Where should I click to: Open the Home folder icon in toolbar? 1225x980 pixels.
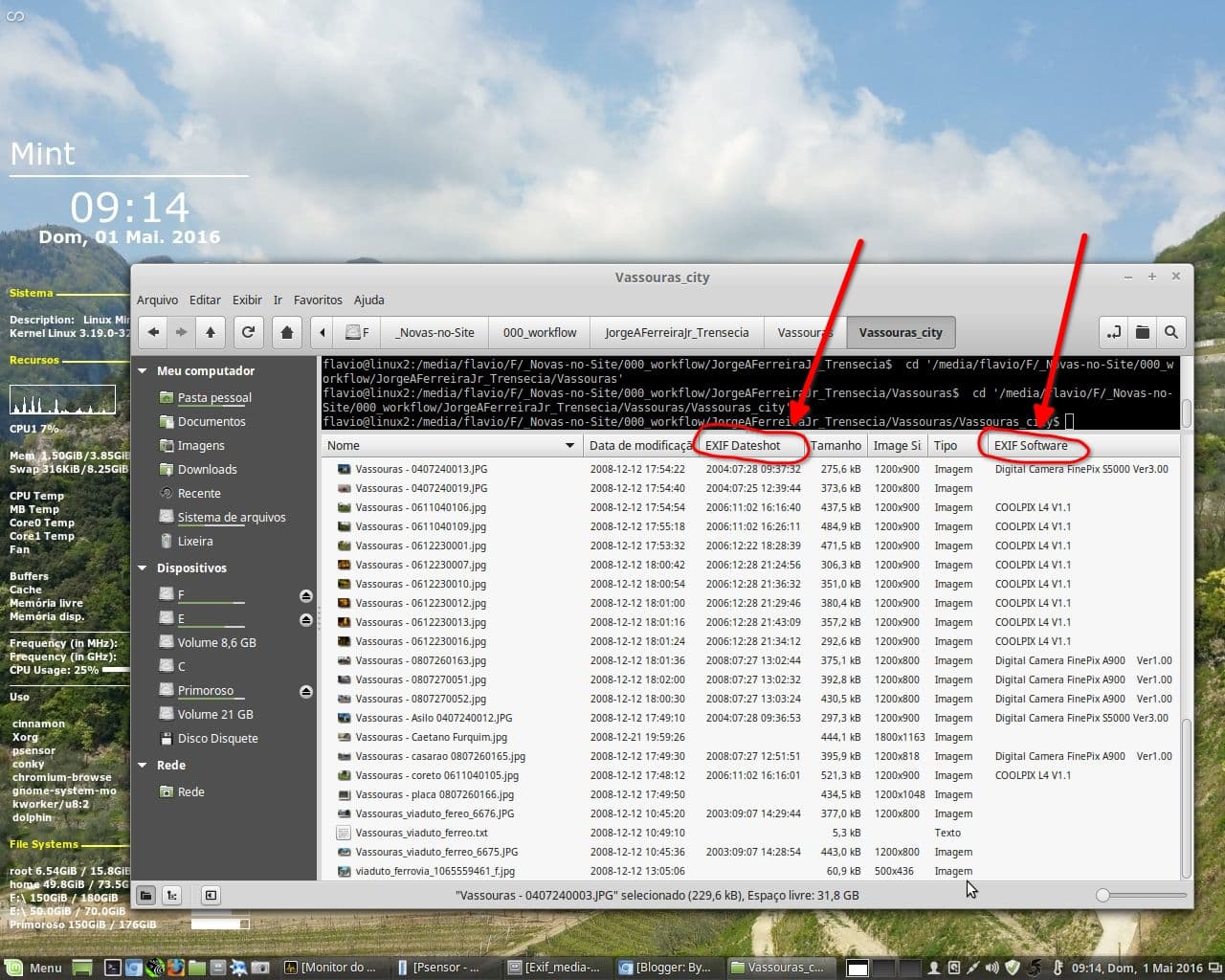click(x=286, y=332)
